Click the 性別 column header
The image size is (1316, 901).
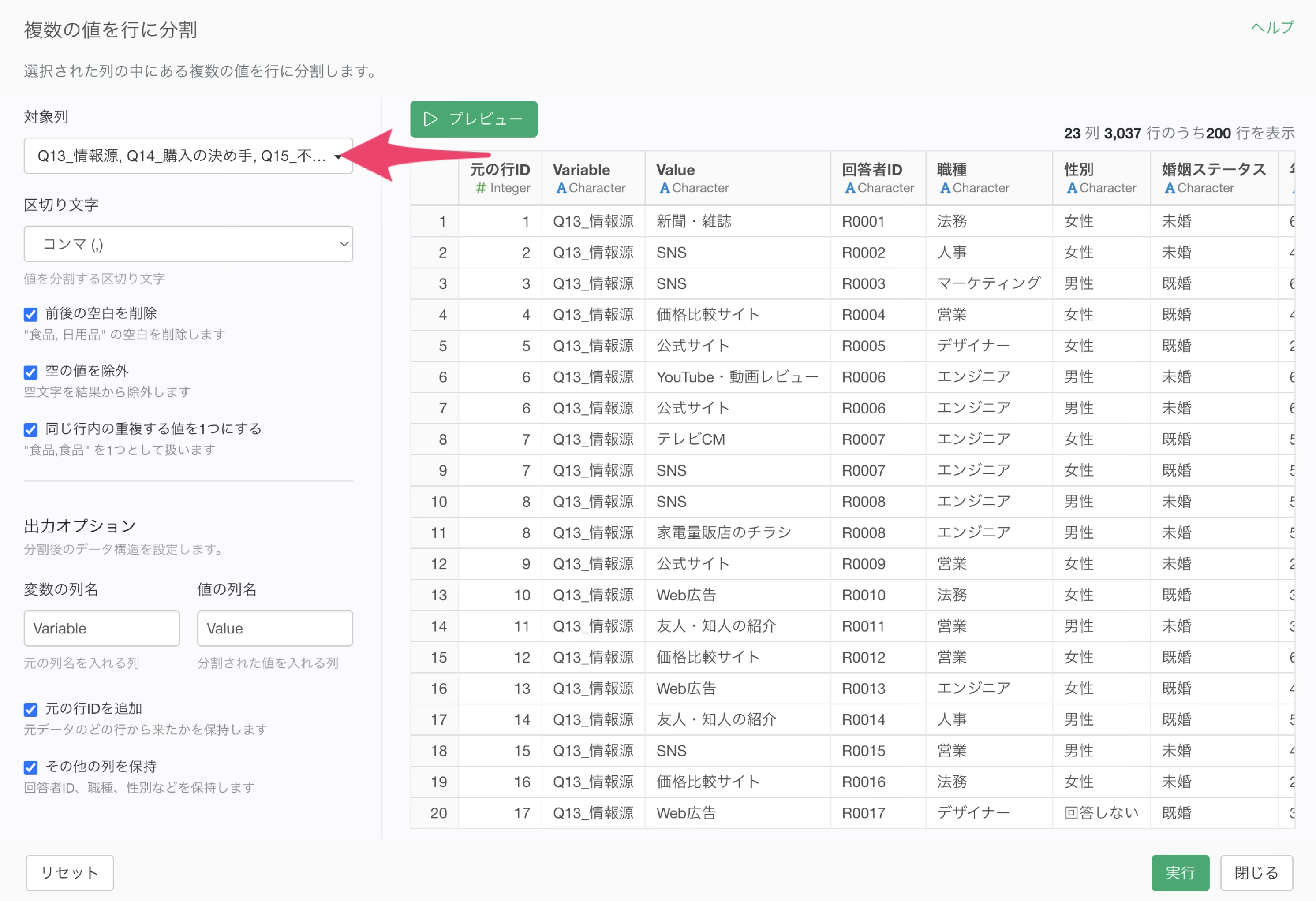click(x=1101, y=178)
